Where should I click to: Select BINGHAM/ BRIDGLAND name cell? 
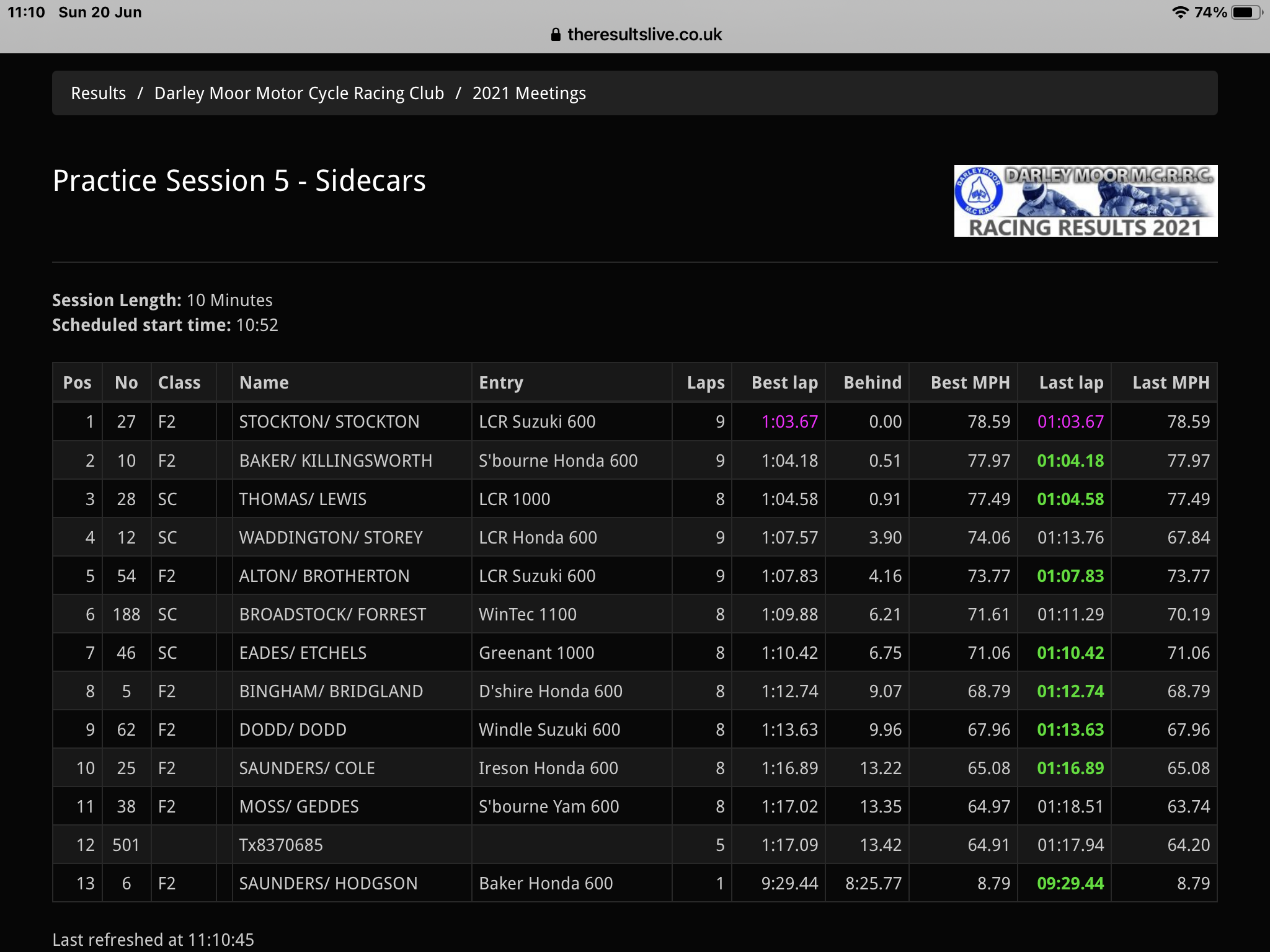click(352, 691)
